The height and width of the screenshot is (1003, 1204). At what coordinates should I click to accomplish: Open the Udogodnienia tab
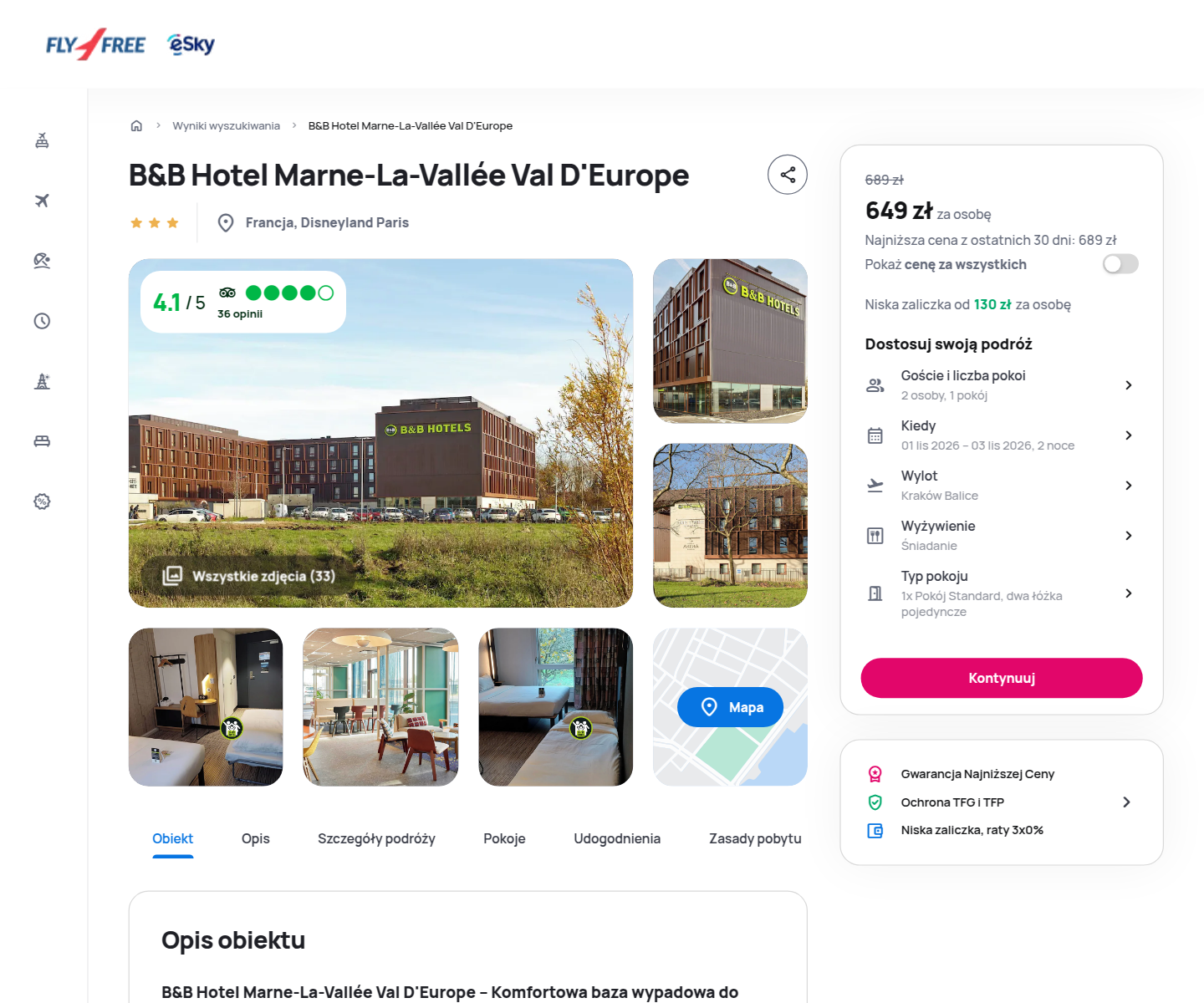(617, 839)
